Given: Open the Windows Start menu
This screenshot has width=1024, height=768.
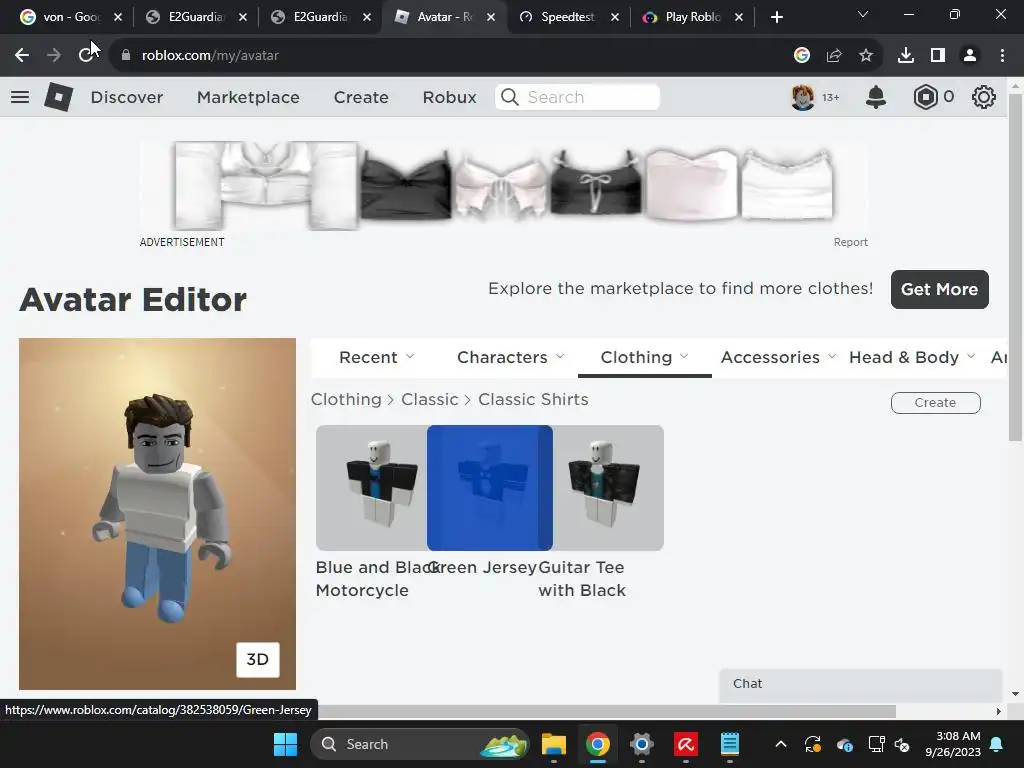Looking at the screenshot, I should (x=285, y=744).
